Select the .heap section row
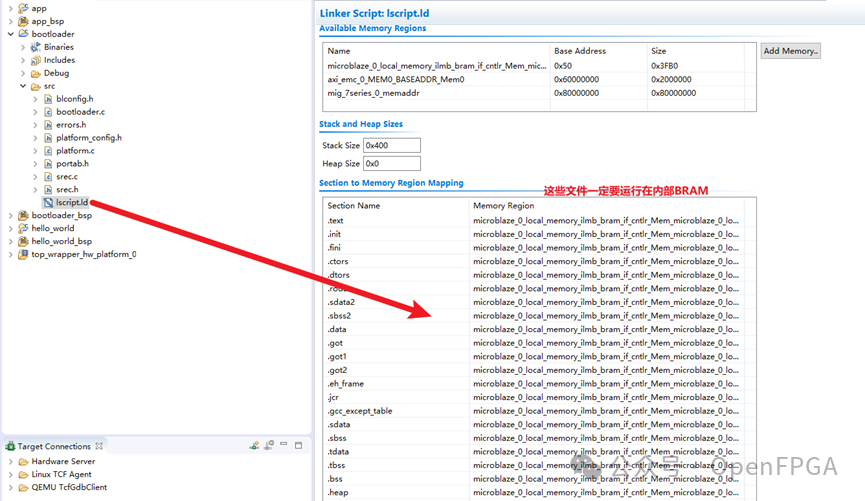 coord(539,493)
